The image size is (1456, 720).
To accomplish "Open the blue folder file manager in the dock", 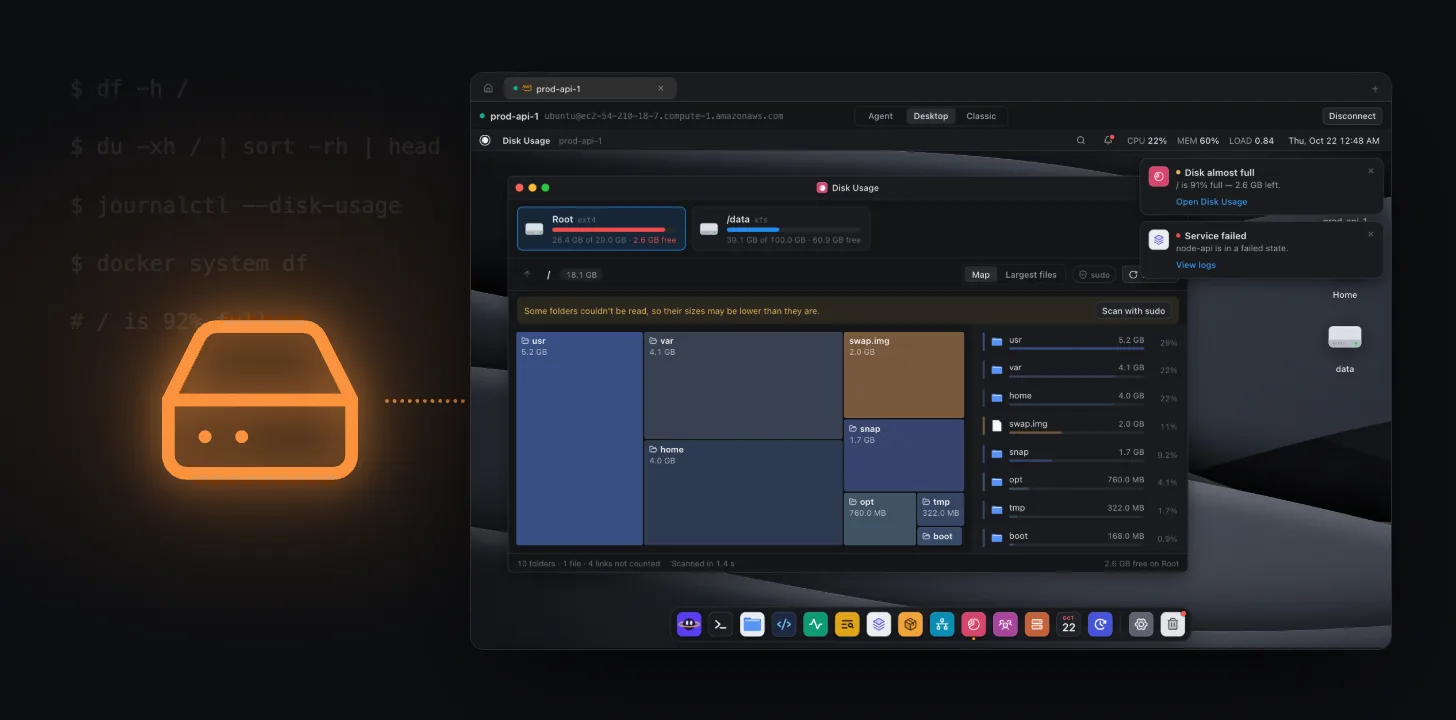I will pyautogui.click(x=752, y=625).
